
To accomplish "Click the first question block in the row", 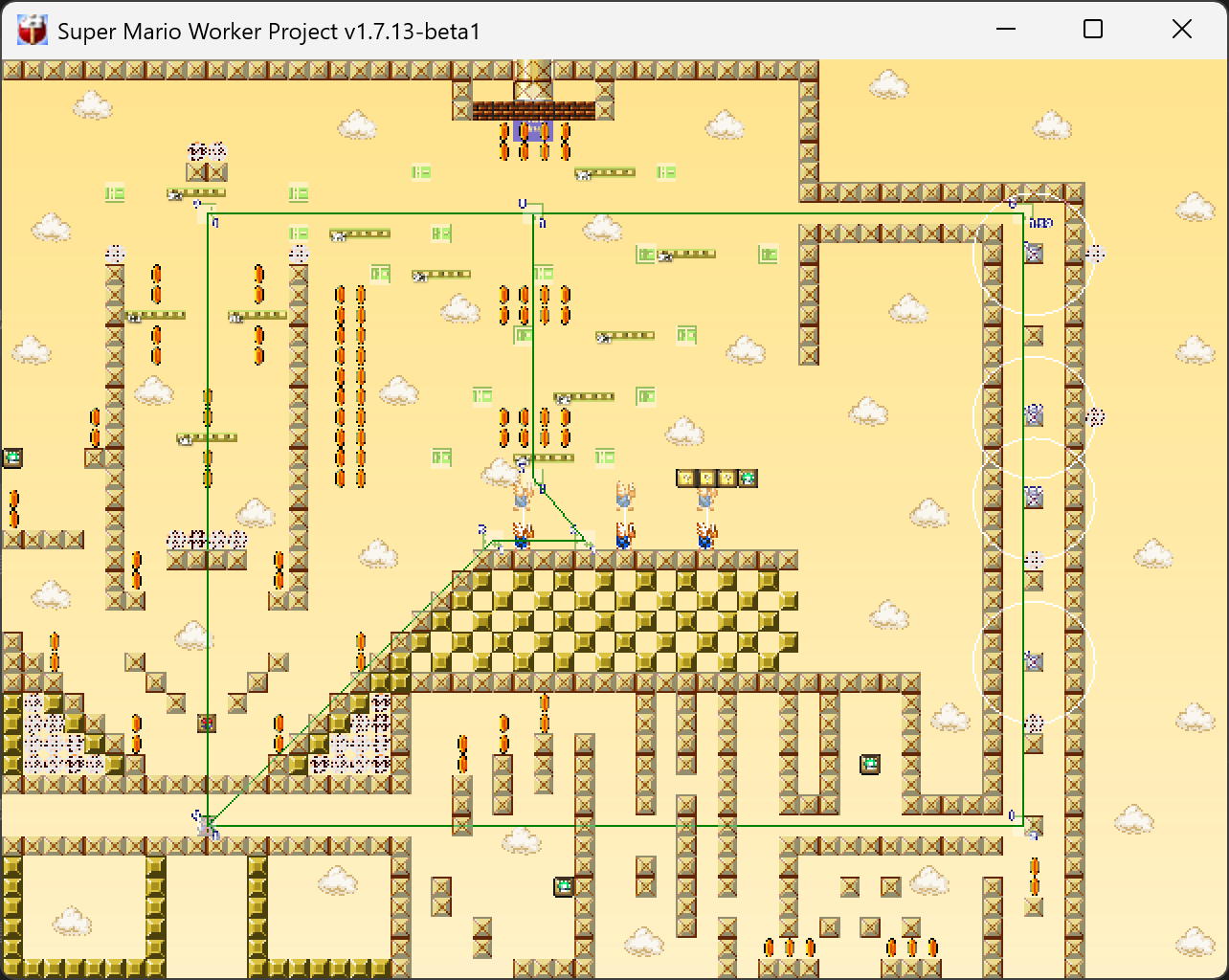I will (x=686, y=478).
